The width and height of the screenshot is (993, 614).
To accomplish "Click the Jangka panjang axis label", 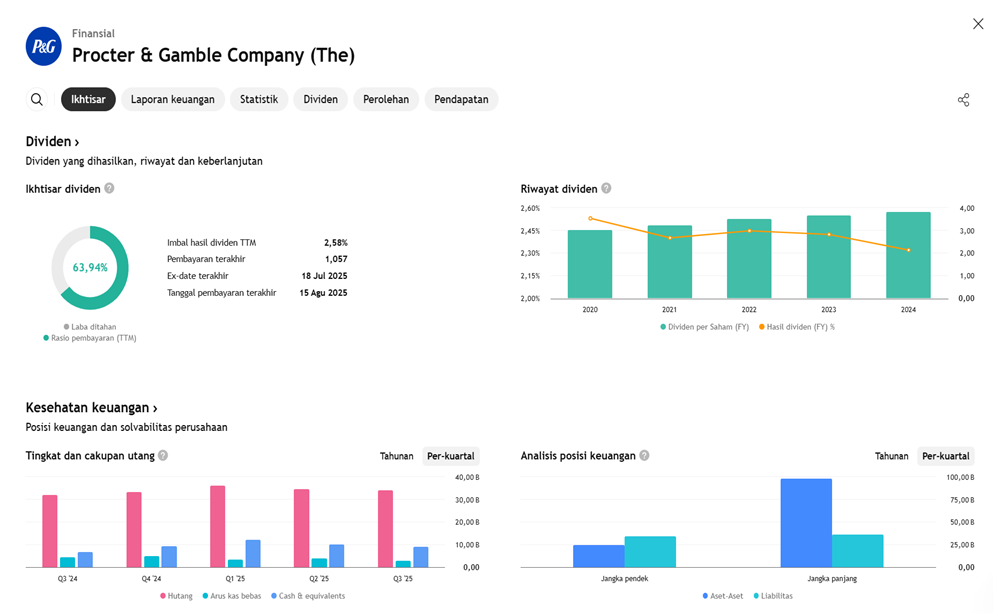I will (832, 579).
